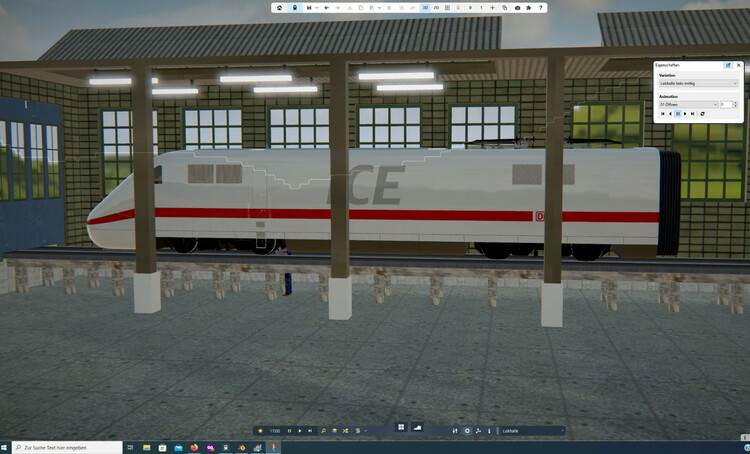Screen dimensions: 750x454
Task: Add new layer with the plus icon
Action: point(492,8)
